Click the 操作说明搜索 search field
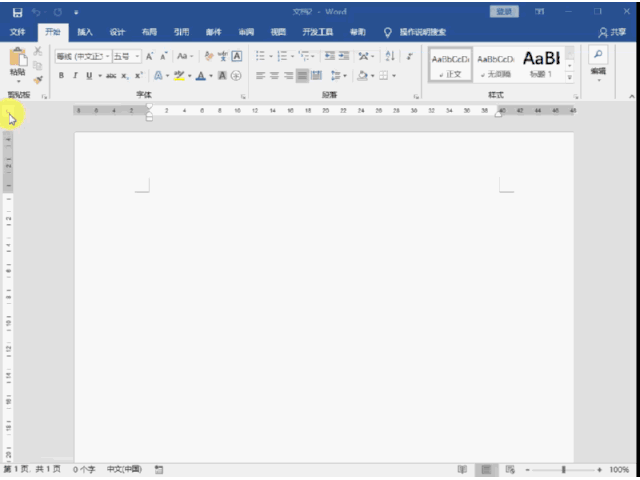 pos(422,32)
